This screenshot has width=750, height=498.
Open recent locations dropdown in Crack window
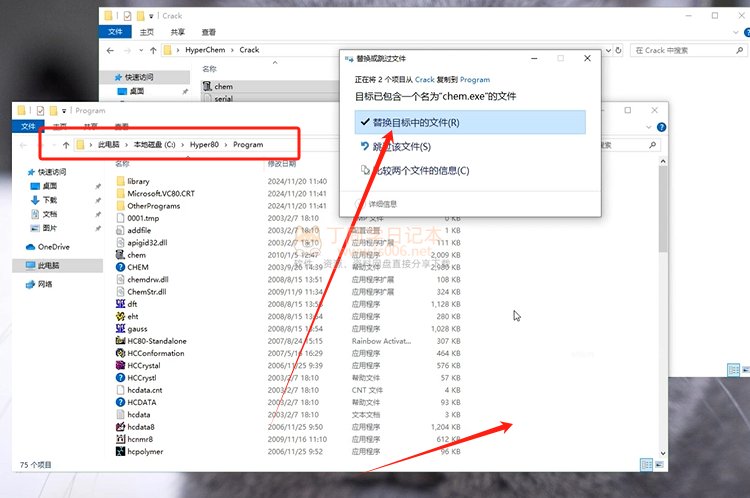[x=141, y=50]
